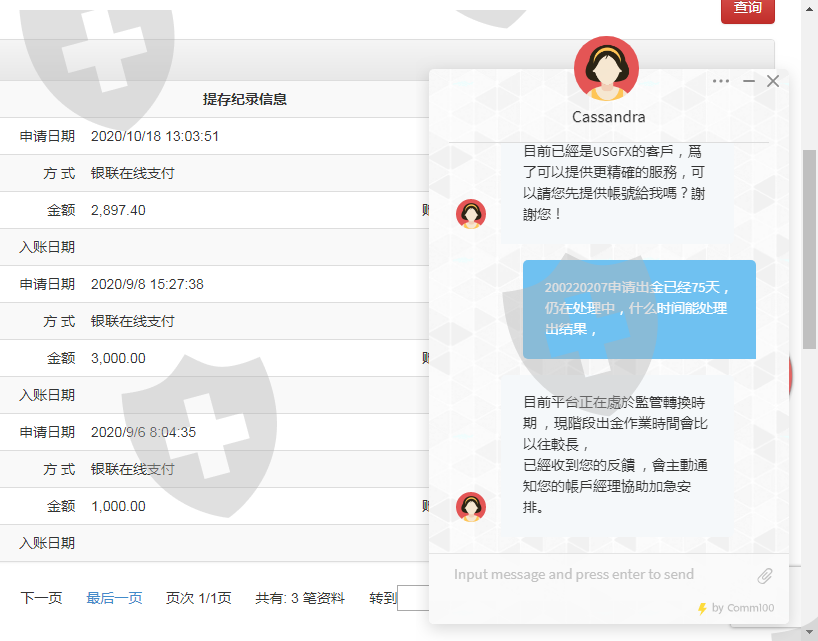
Task: Click the 提存纪录信息 table header
Action: (x=245, y=99)
